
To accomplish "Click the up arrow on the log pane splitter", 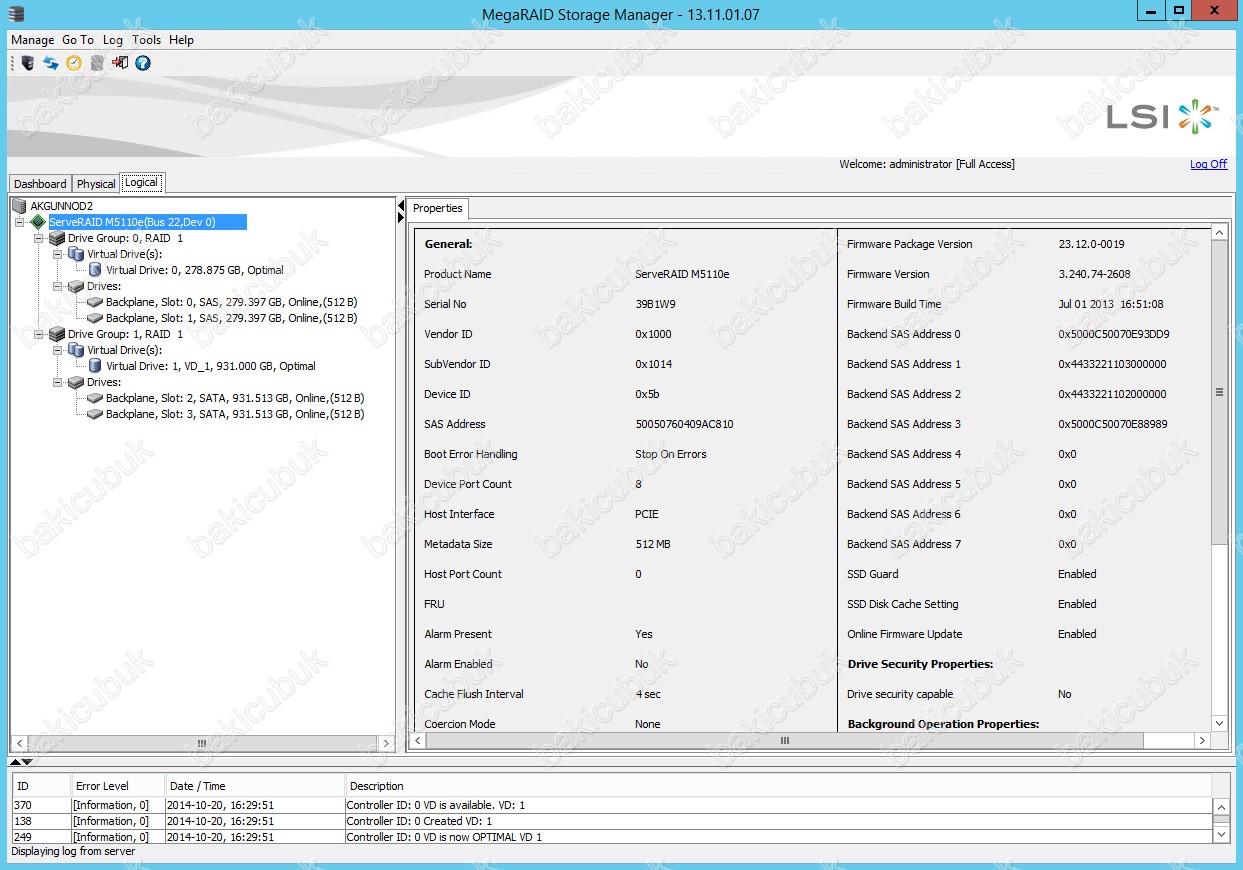I will click(x=15, y=762).
